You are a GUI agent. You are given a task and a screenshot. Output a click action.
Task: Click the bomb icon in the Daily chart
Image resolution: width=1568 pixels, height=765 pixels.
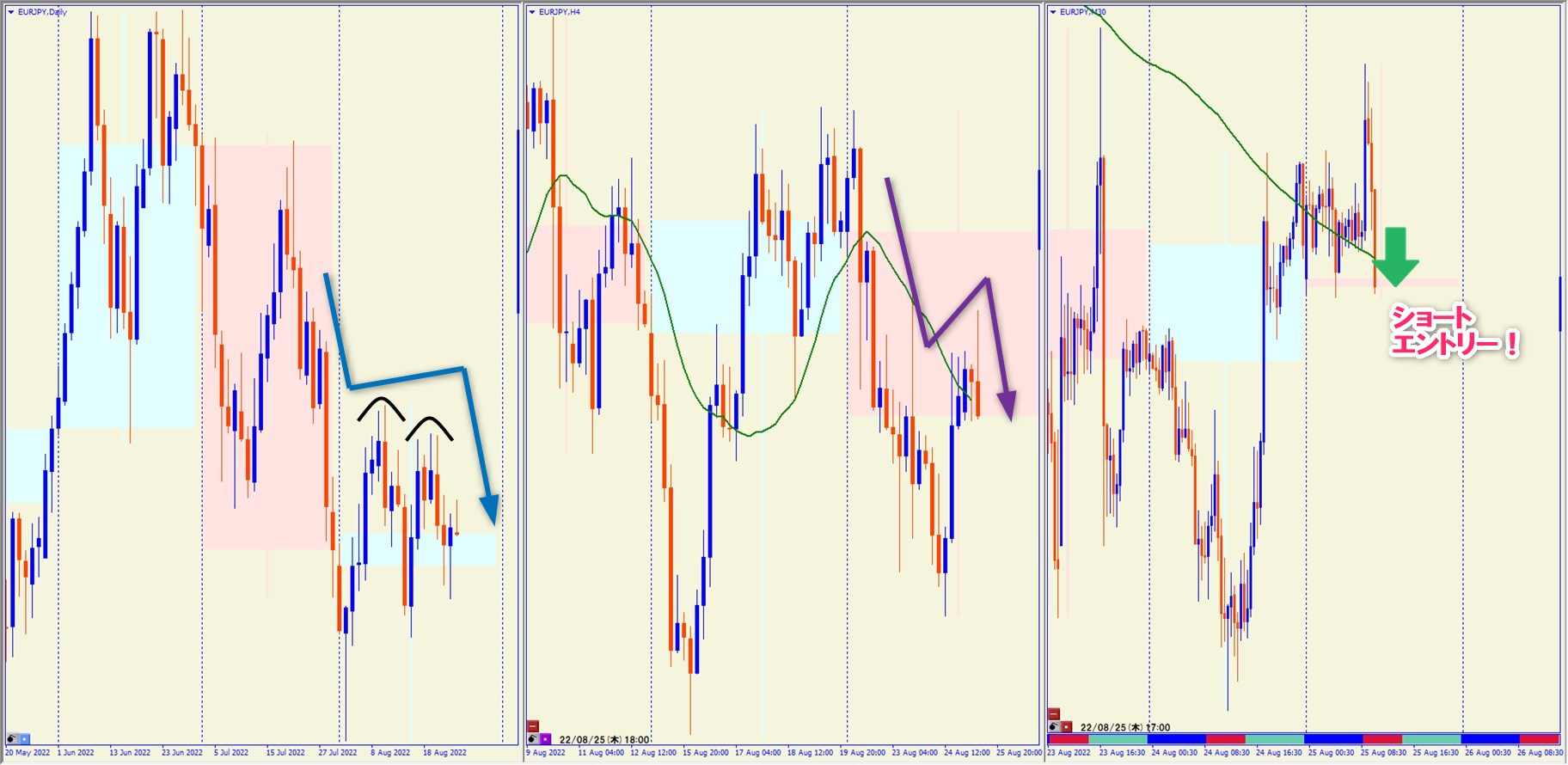coord(12,738)
